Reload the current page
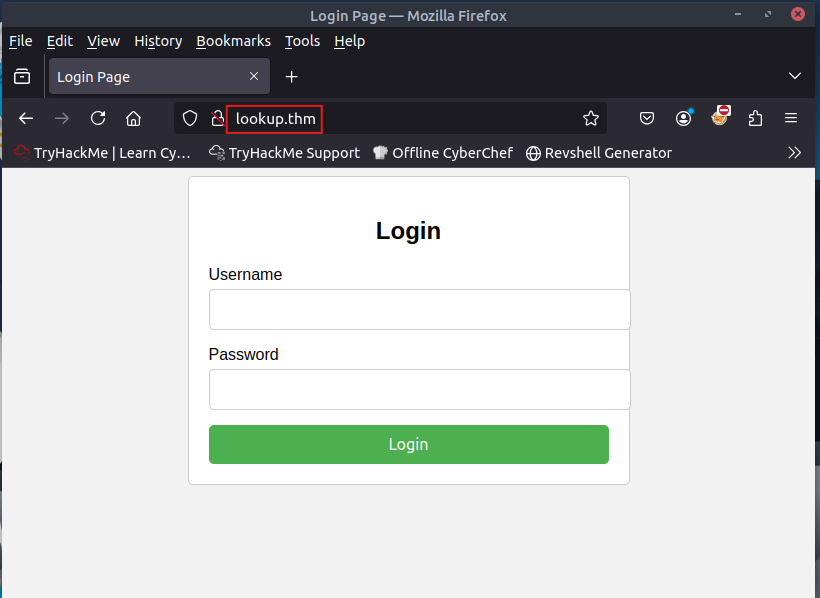 [x=98, y=118]
